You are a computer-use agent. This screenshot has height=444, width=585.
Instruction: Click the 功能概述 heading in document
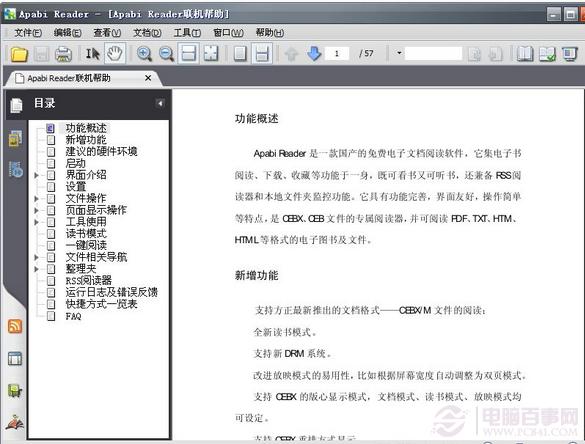click(x=256, y=119)
